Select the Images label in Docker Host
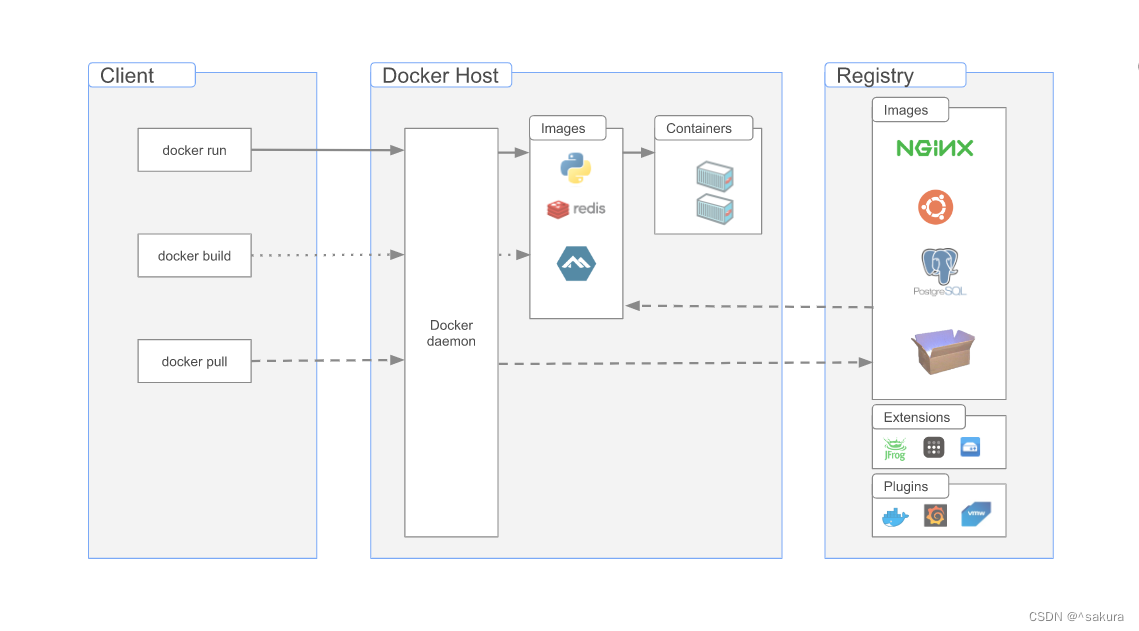1139x631 pixels. point(567,128)
